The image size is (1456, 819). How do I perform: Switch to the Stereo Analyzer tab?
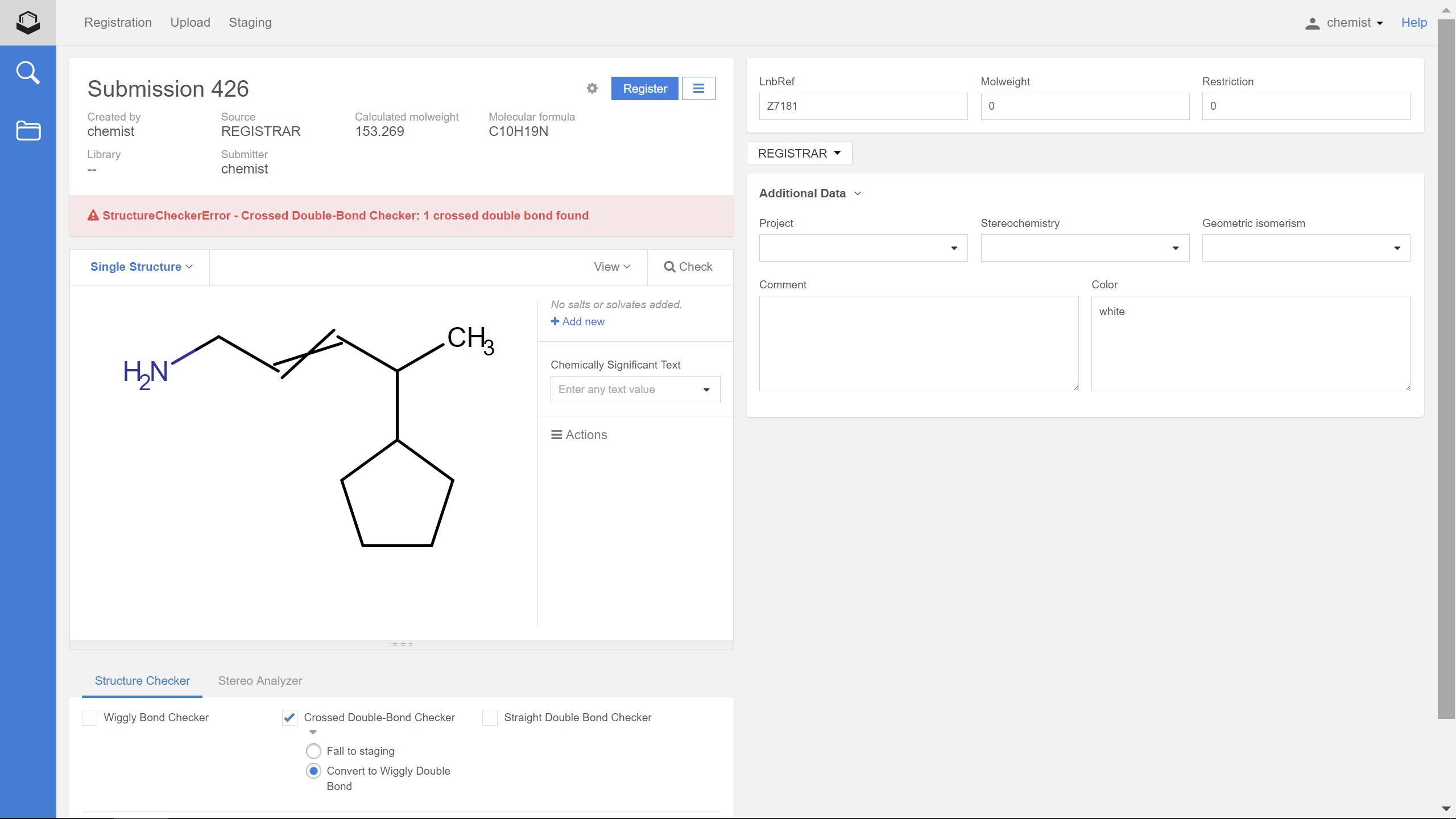(260, 681)
